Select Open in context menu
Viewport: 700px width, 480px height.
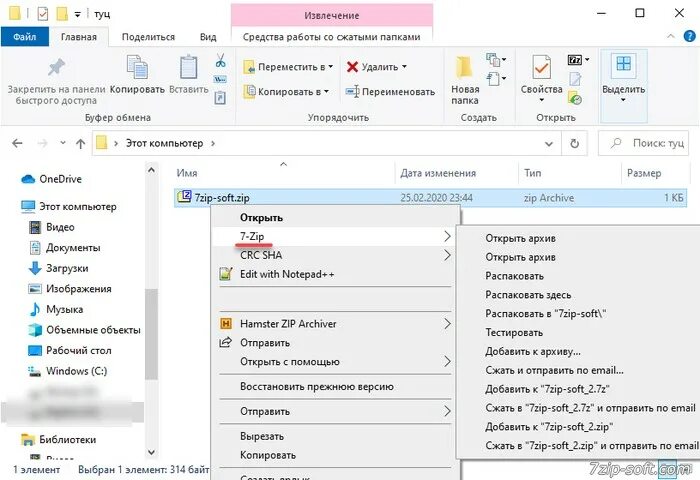261,217
